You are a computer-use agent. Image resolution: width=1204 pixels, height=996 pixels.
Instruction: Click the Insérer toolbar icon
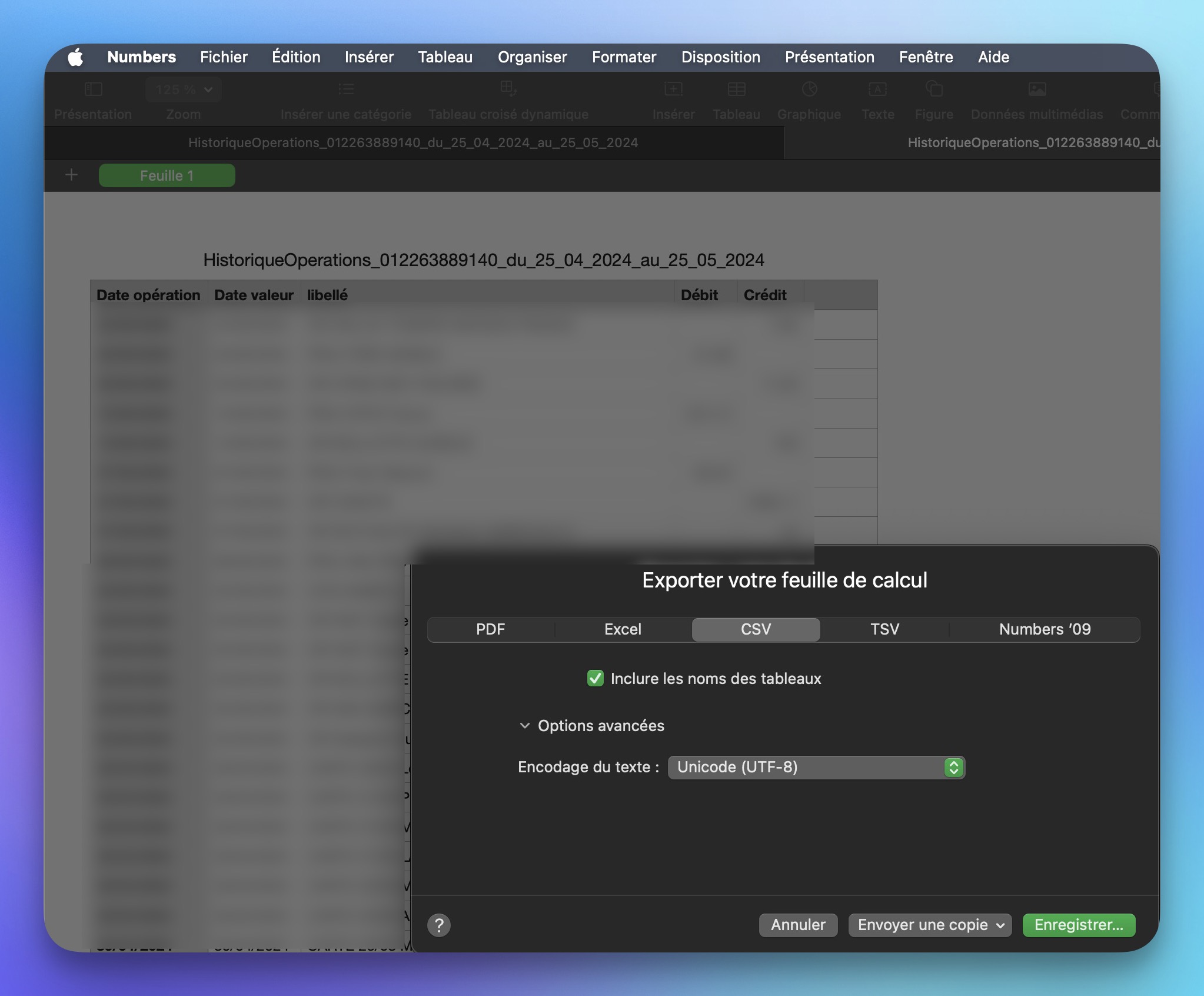(673, 89)
